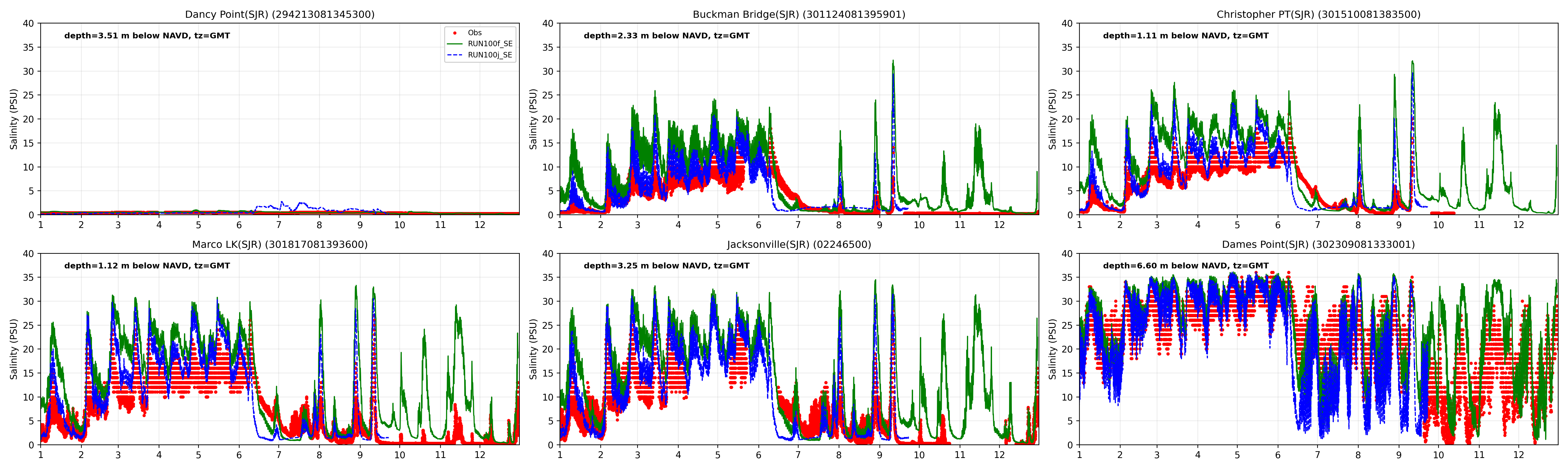
Task: Click the blue dashed line sample in legend
Action: [455, 55]
